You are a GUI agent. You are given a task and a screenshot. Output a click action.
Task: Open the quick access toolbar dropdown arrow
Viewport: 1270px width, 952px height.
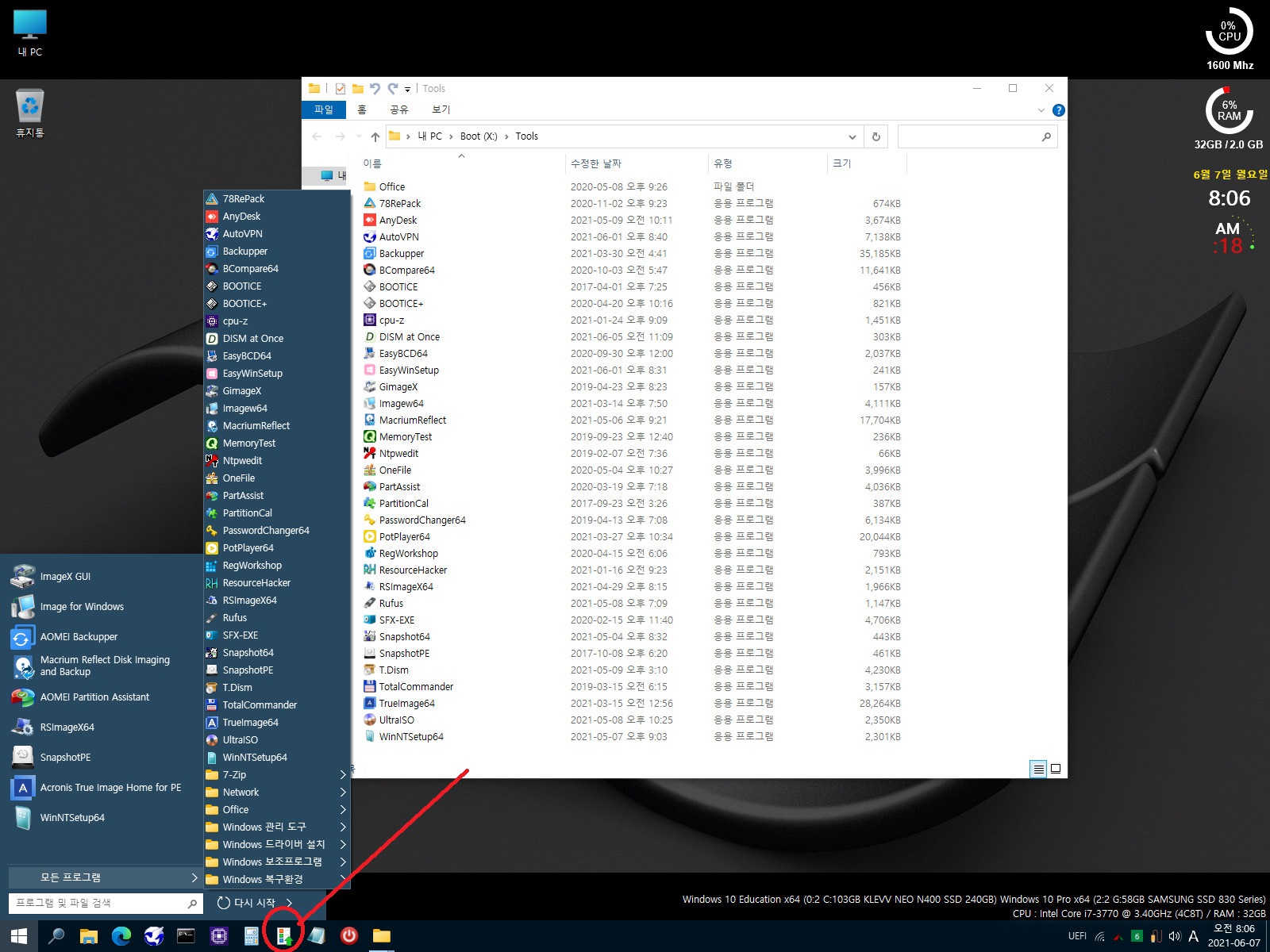coord(408,89)
